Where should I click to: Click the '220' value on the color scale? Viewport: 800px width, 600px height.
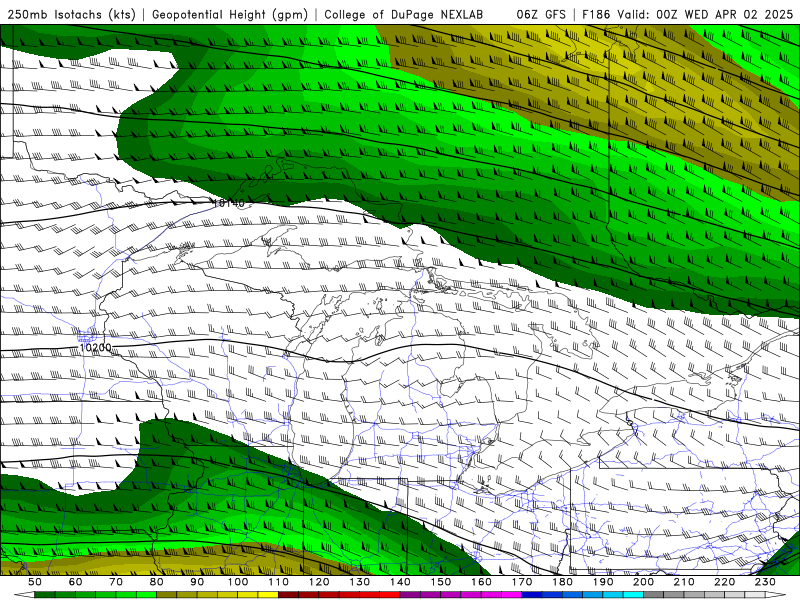pos(724,582)
